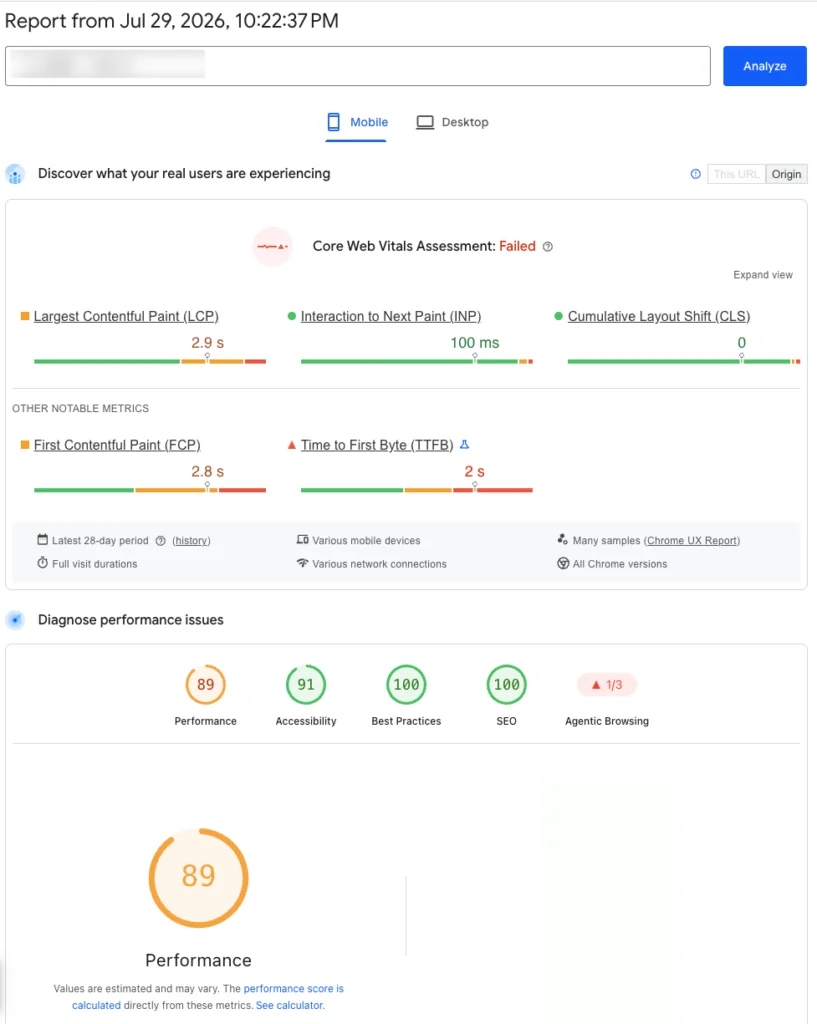Image resolution: width=817 pixels, height=1024 pixels.
Task: Select the Mobile tab
Action: [x=357, y=122]
